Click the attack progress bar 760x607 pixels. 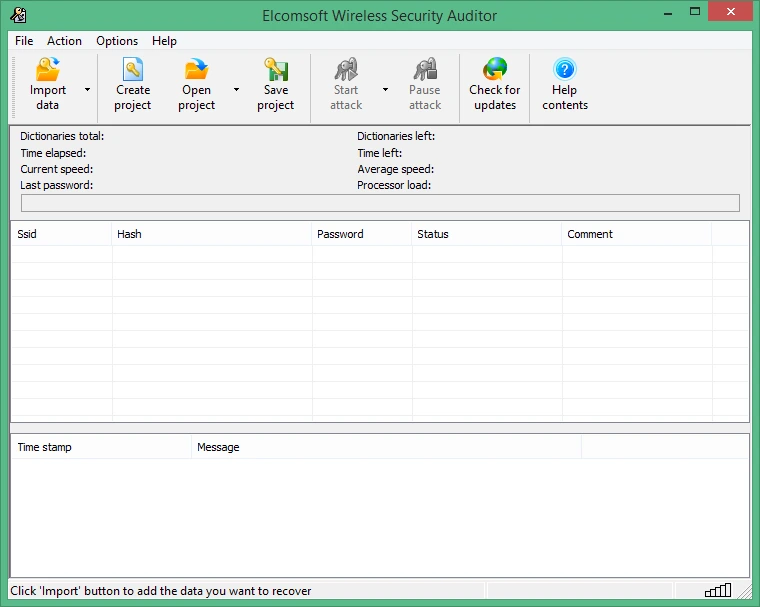[380, 203]
